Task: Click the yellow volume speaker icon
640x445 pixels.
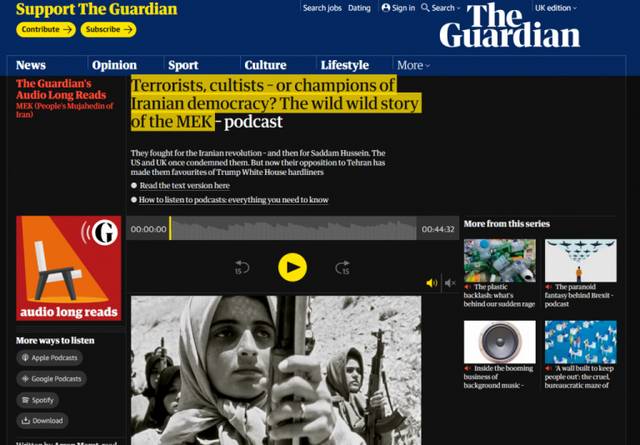Action: click(431, 283)
